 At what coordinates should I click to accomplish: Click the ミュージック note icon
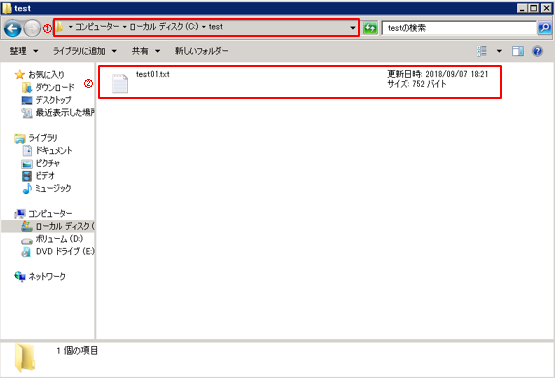coord(27,189)
